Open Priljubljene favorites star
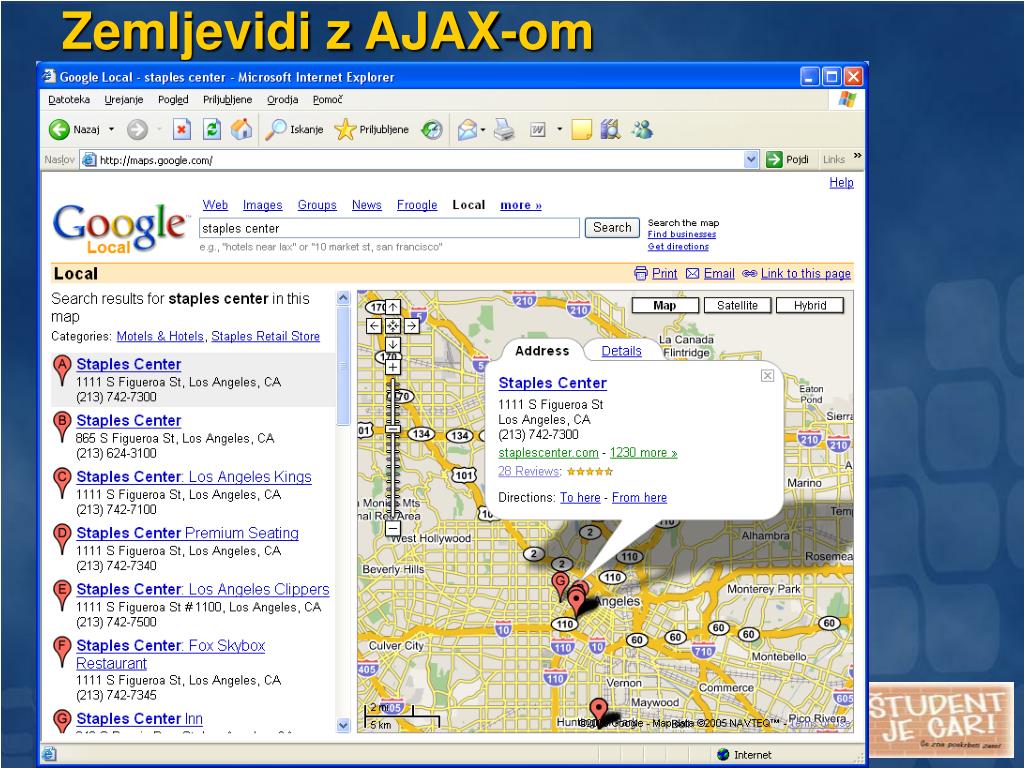1024x768 pixels. coord(371,129)
